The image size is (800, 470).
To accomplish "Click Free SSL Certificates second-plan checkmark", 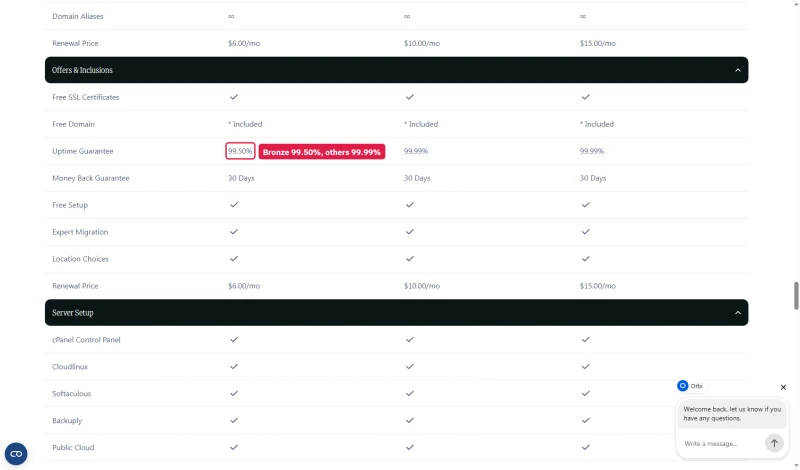I will [410, 97].
